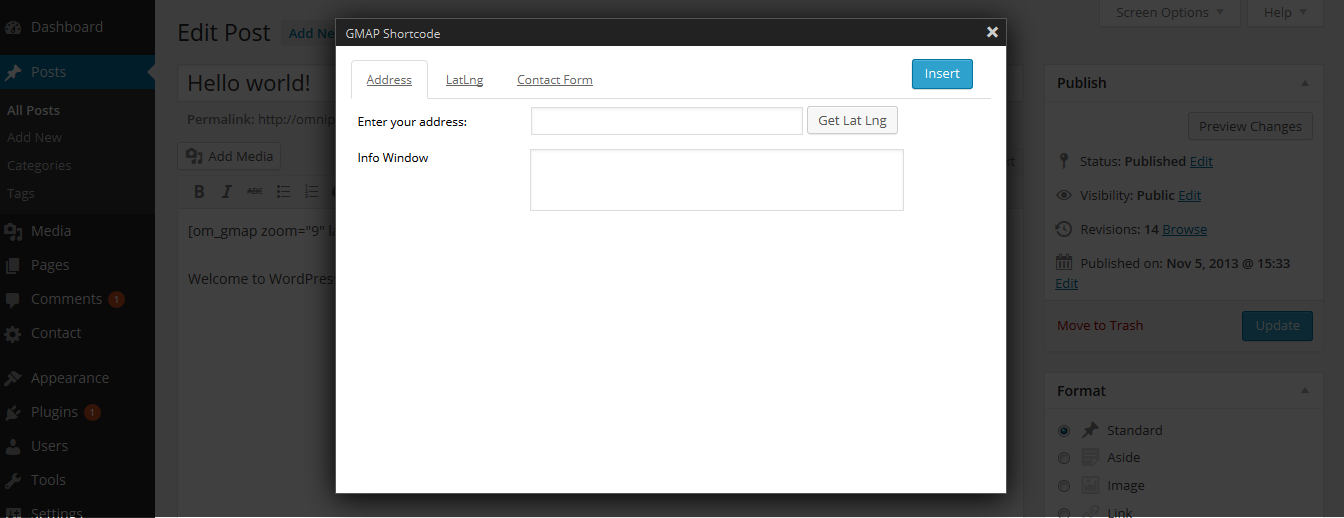Open Appearance via its brush icon
This screenshot has height=518, width=1344.
pos(14,379)
